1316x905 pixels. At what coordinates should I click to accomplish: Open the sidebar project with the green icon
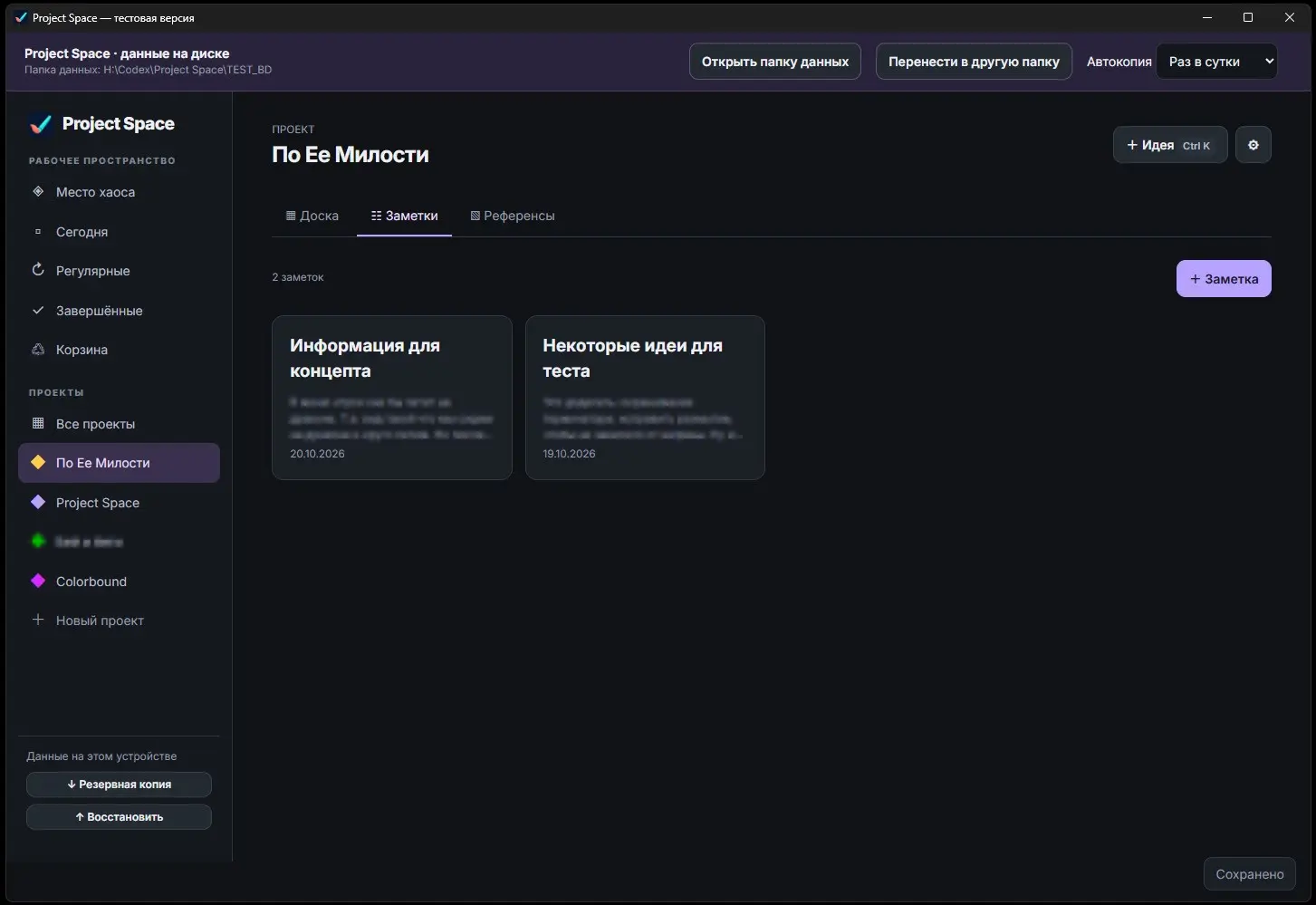pyautogui.click(x=119, y=542)
